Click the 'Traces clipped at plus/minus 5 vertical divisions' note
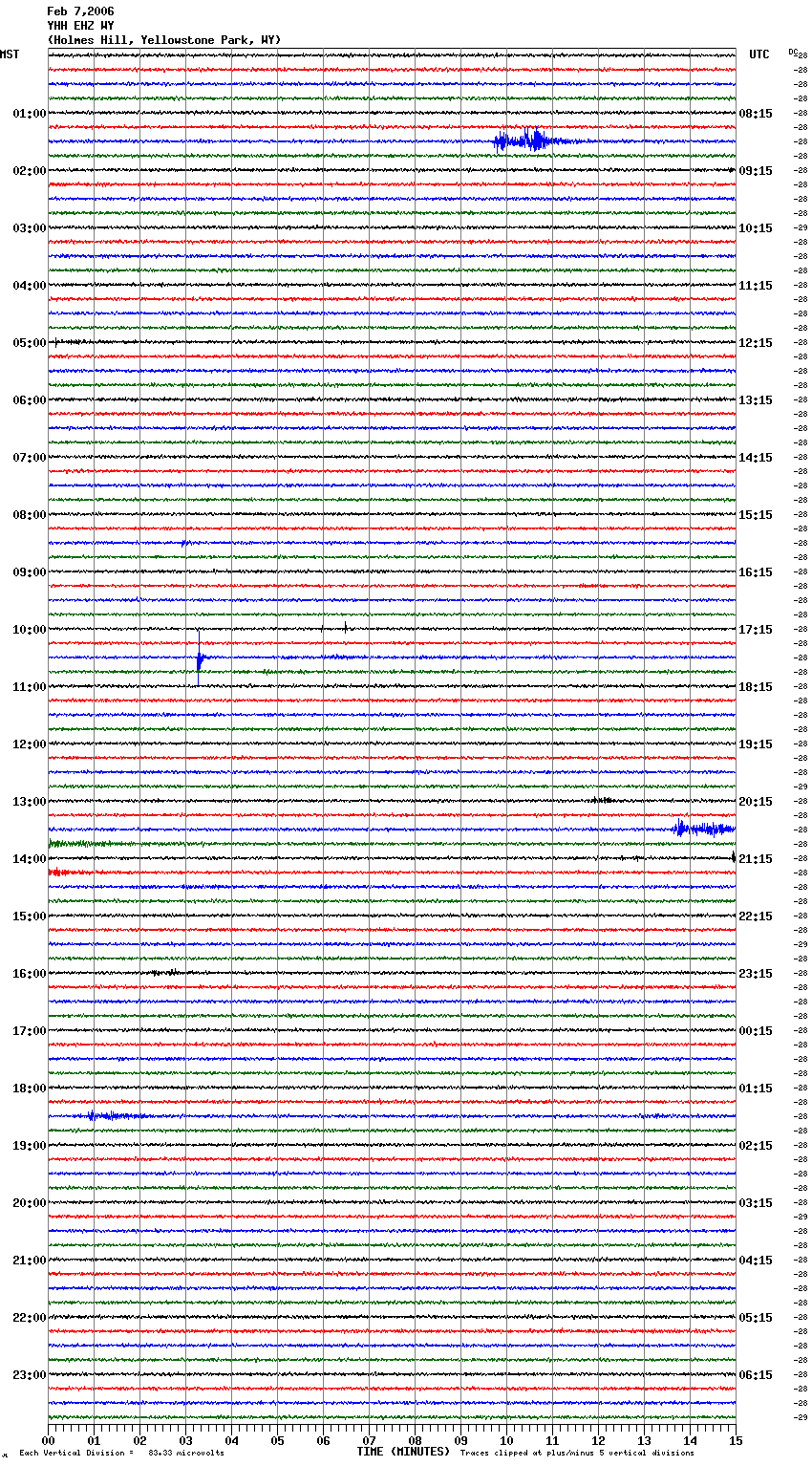Viewport: 812px width, 1466px height. pyautogui.click(x=577, y=1453)
